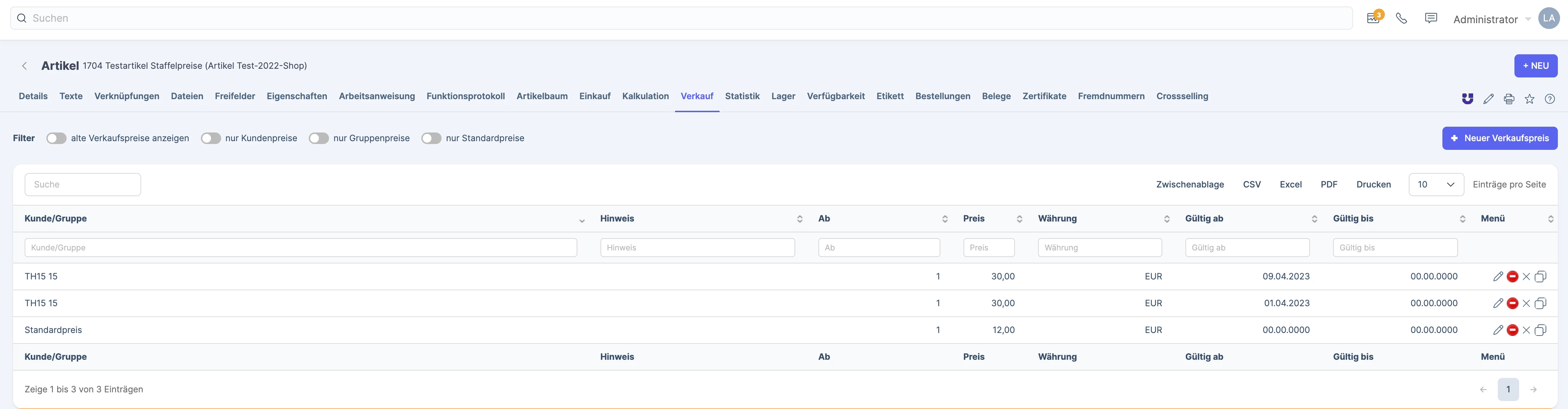The image size is (1568, 409).
Task: Delete the price row dated 09.04.2023
Action: (1526, 276)
